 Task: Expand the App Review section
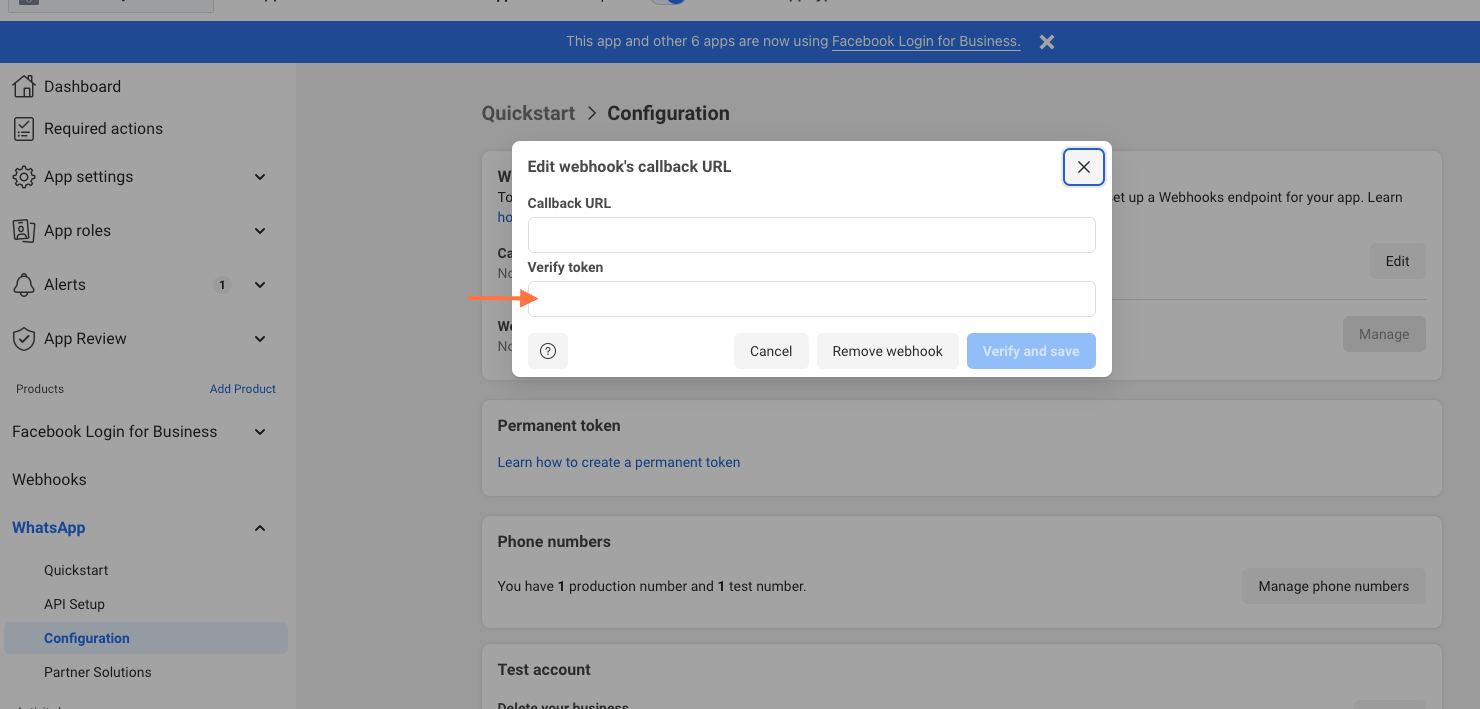point(260,339)
